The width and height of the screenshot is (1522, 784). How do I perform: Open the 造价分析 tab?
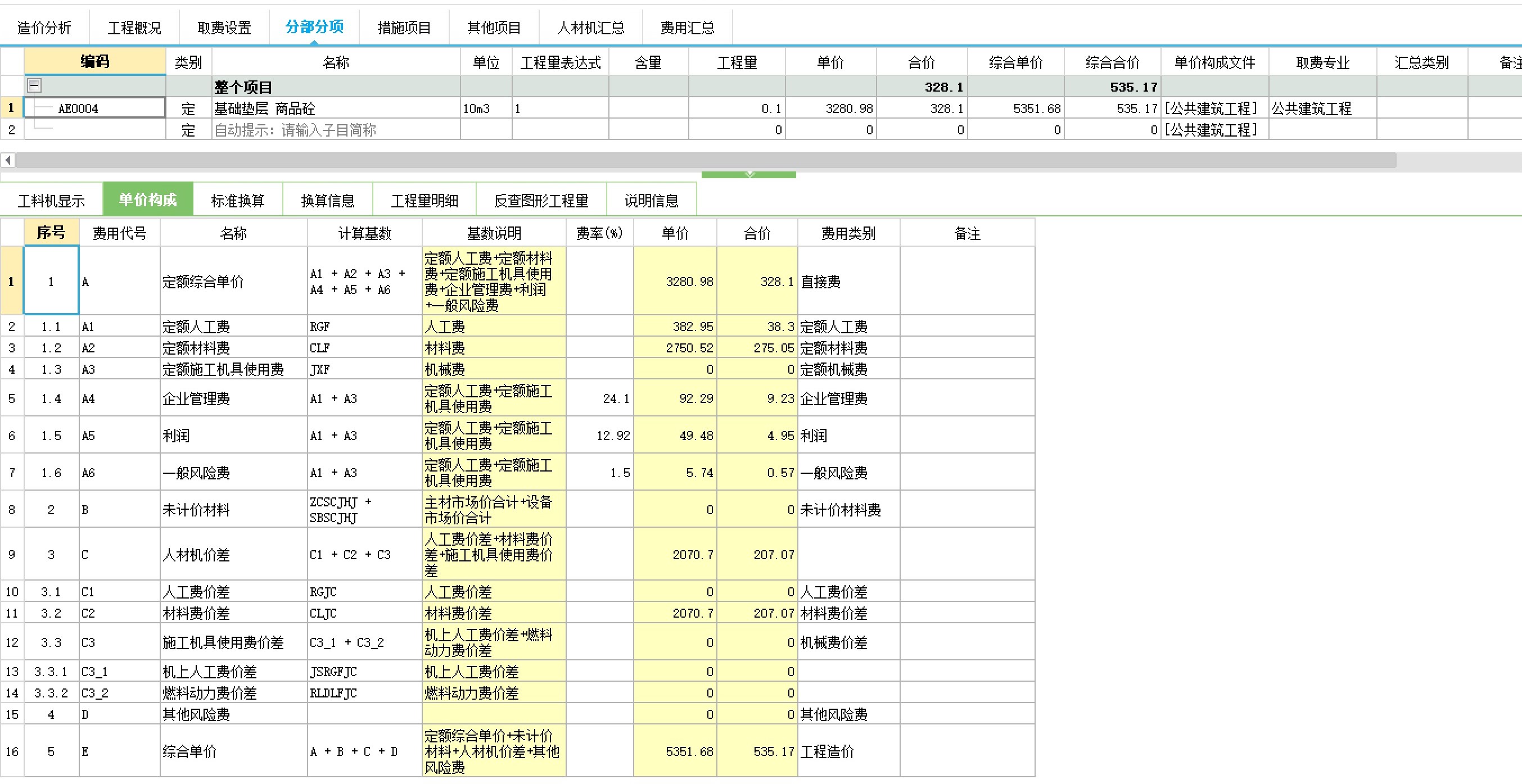click(44, 28)
